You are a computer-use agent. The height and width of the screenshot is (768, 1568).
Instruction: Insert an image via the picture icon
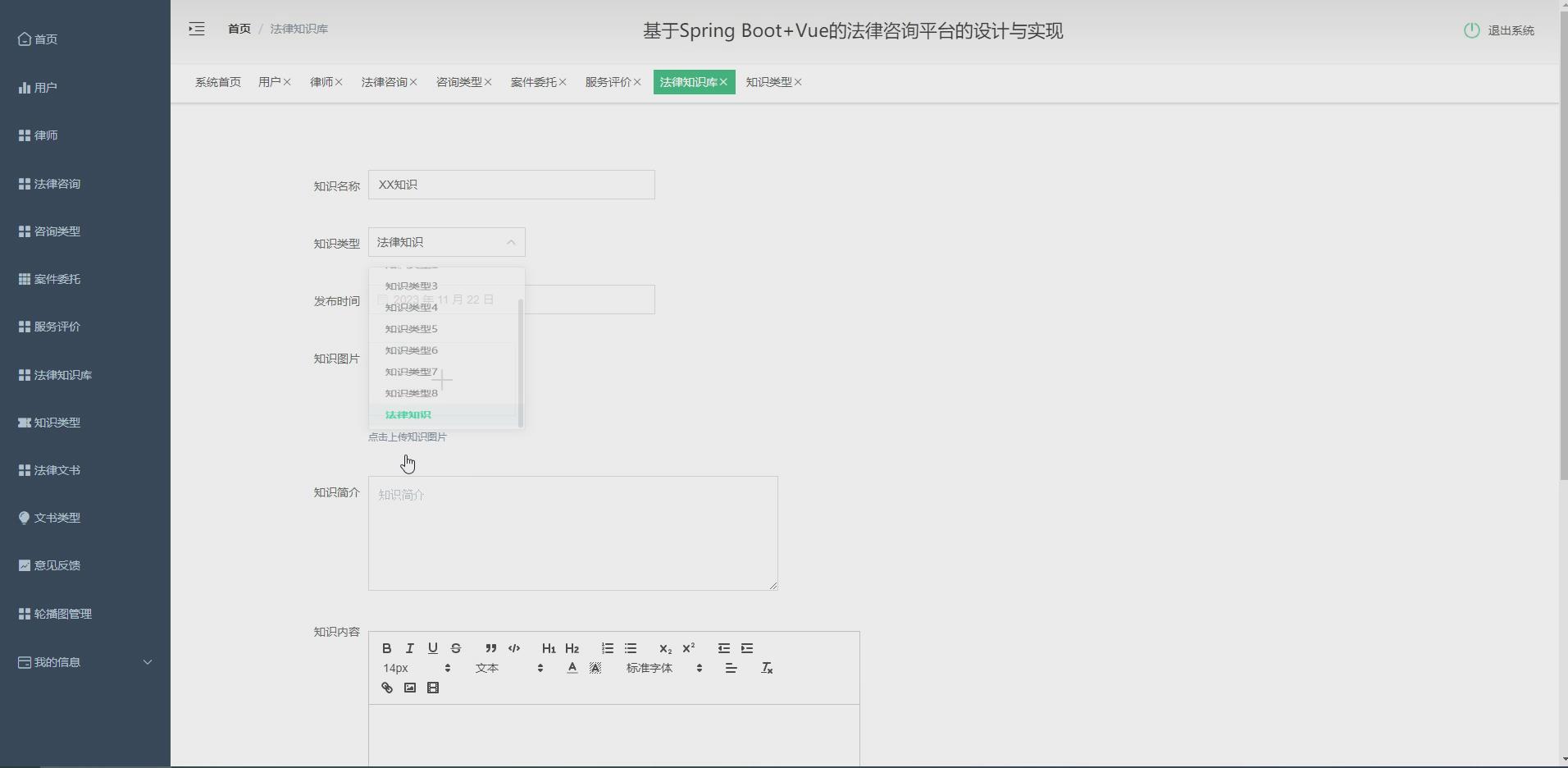pyautogui.click(x=409, y=688)
